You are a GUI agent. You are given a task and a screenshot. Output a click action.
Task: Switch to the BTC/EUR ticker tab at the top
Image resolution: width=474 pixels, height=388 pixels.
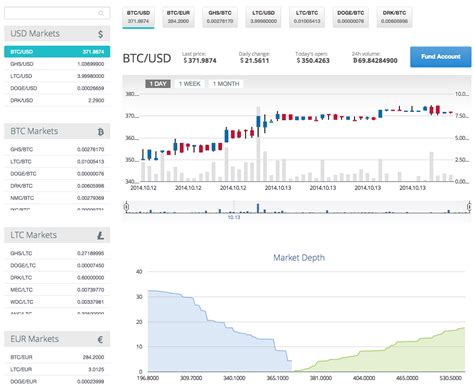click(x=178, y=17)
